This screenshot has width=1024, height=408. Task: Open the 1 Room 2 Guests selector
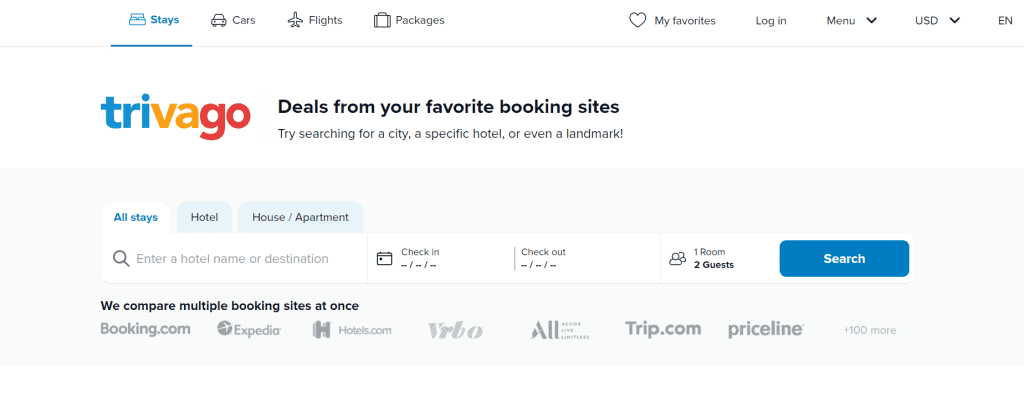714,259
